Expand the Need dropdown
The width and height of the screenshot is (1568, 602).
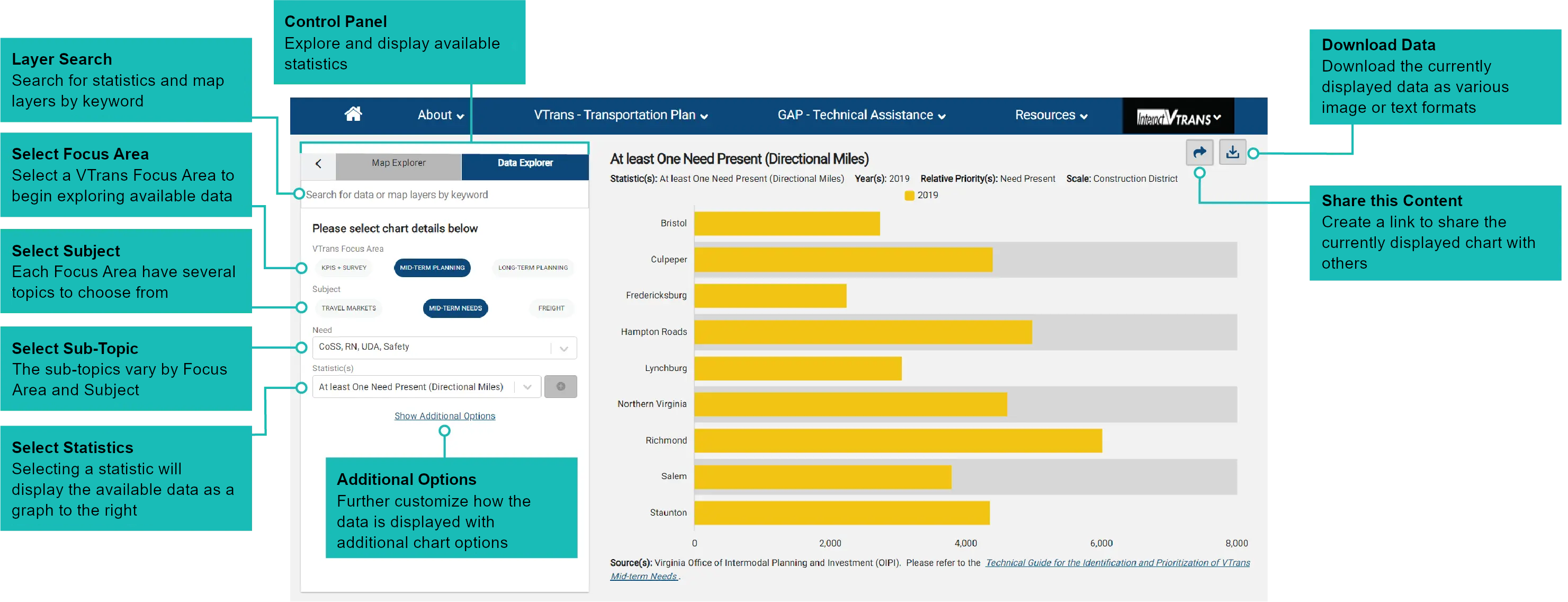563,348
